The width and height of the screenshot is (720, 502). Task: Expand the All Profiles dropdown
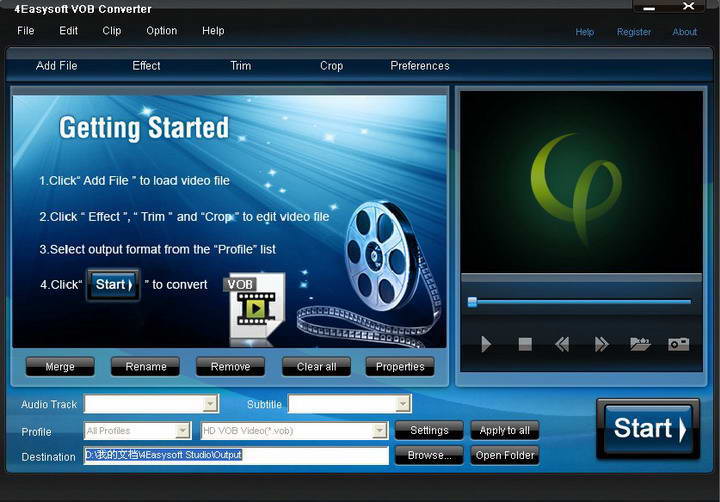pos(183,430)
